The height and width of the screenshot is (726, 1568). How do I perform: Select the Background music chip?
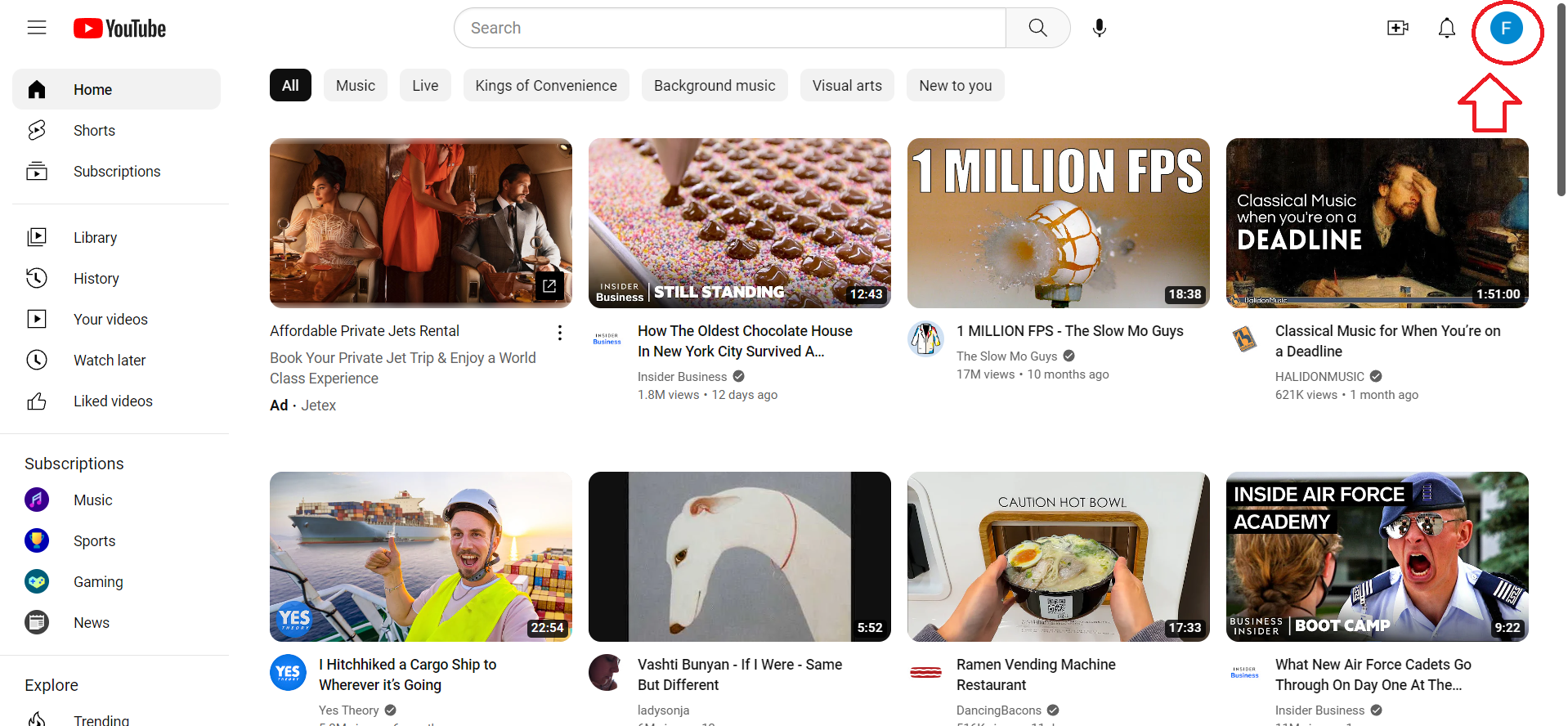click(715, 85)
